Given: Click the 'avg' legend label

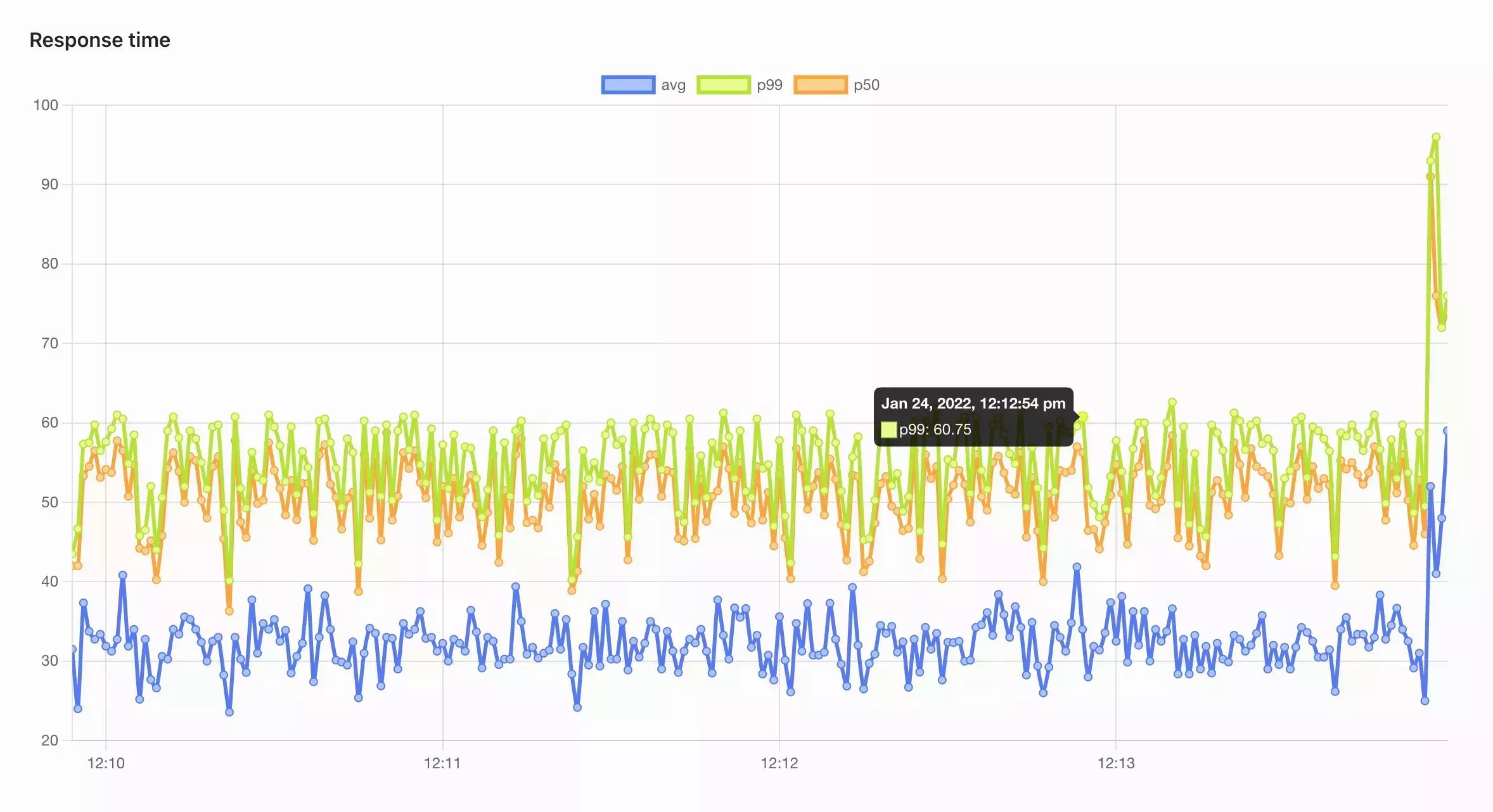Looking at the screenshot, I should click(673, 86).
